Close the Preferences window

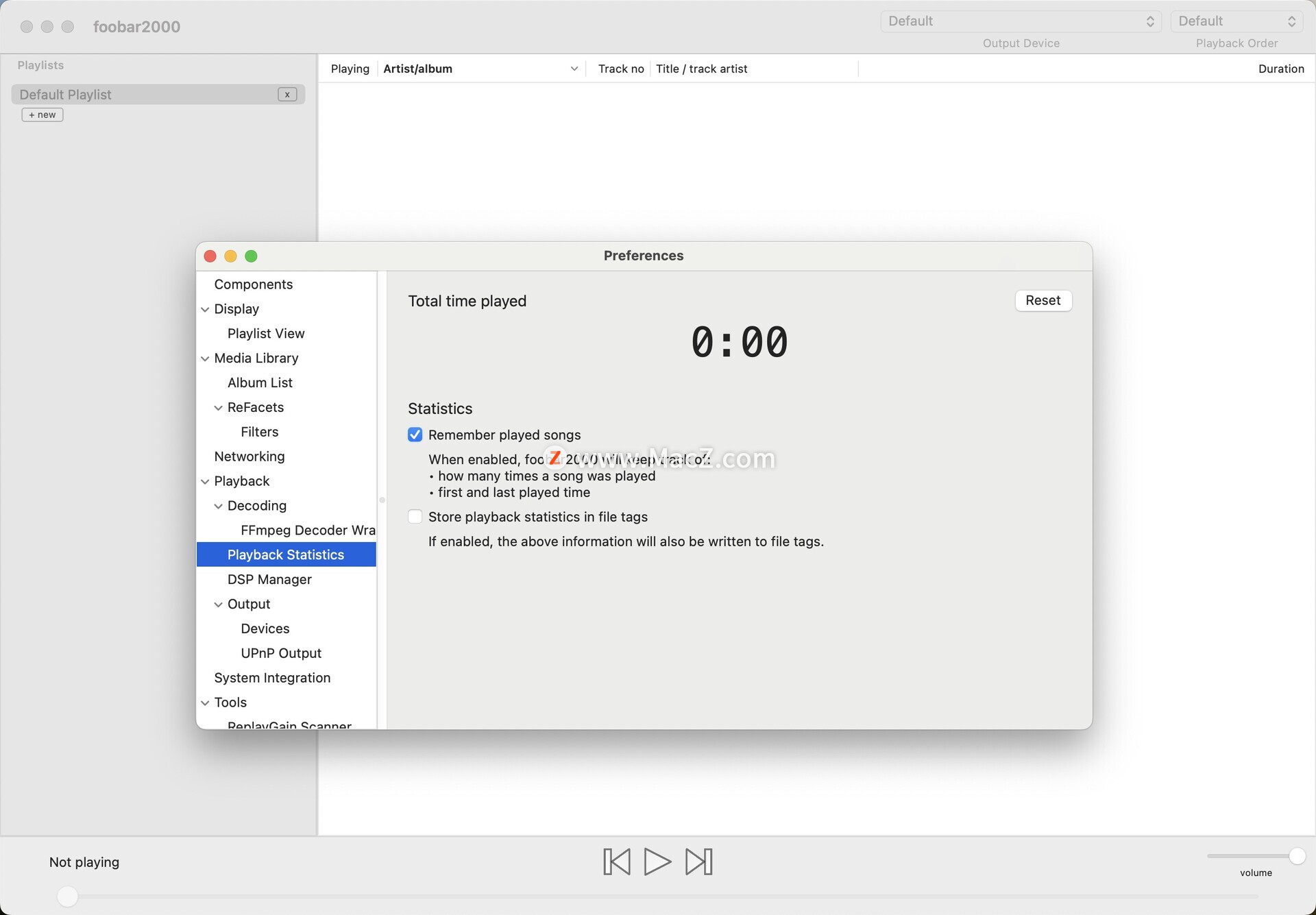click(x=210, y=256)
